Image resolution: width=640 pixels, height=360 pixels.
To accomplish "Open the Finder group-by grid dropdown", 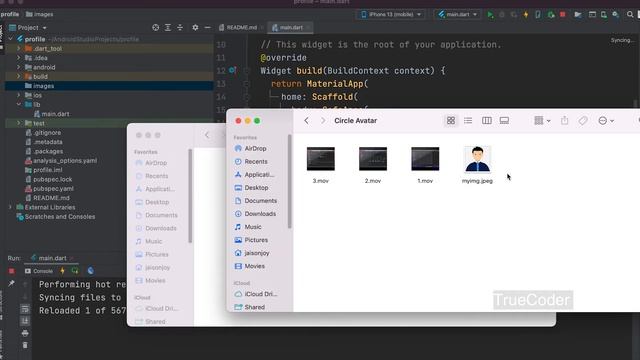I will point(542,120).
